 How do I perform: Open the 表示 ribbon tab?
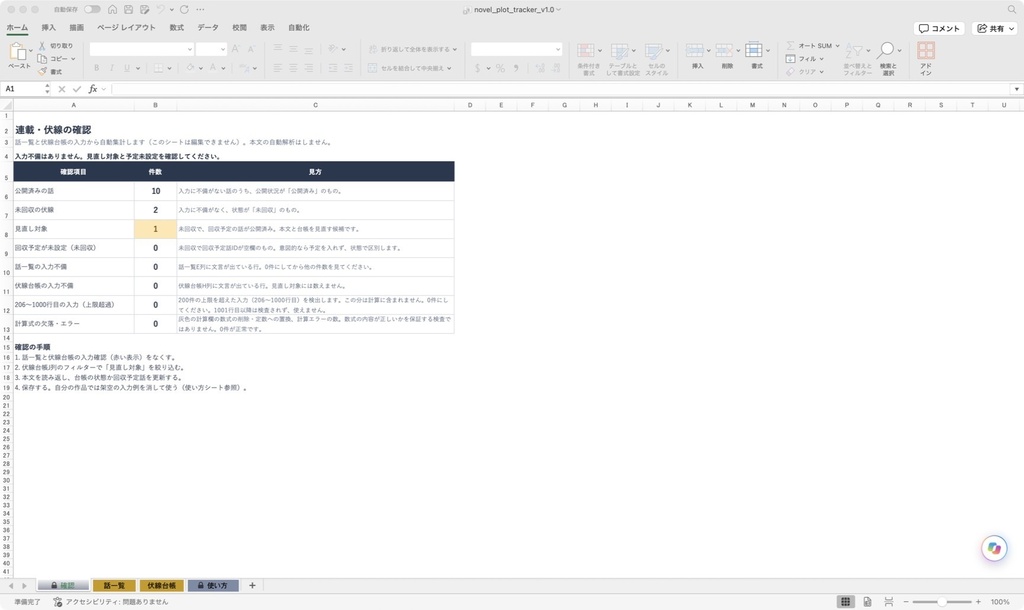point(267,27)
